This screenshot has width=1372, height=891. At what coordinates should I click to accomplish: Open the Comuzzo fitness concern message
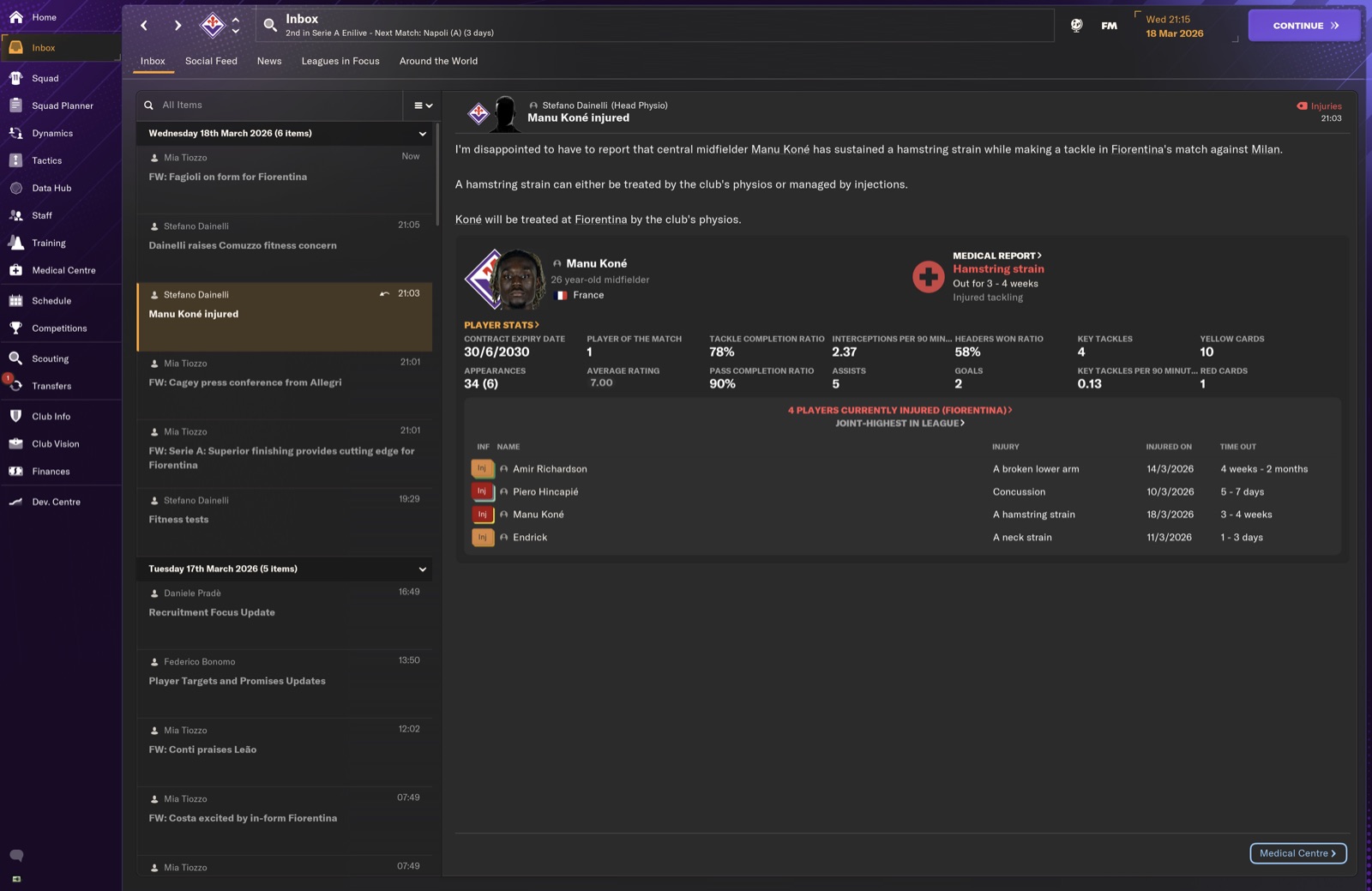point(285,248)
